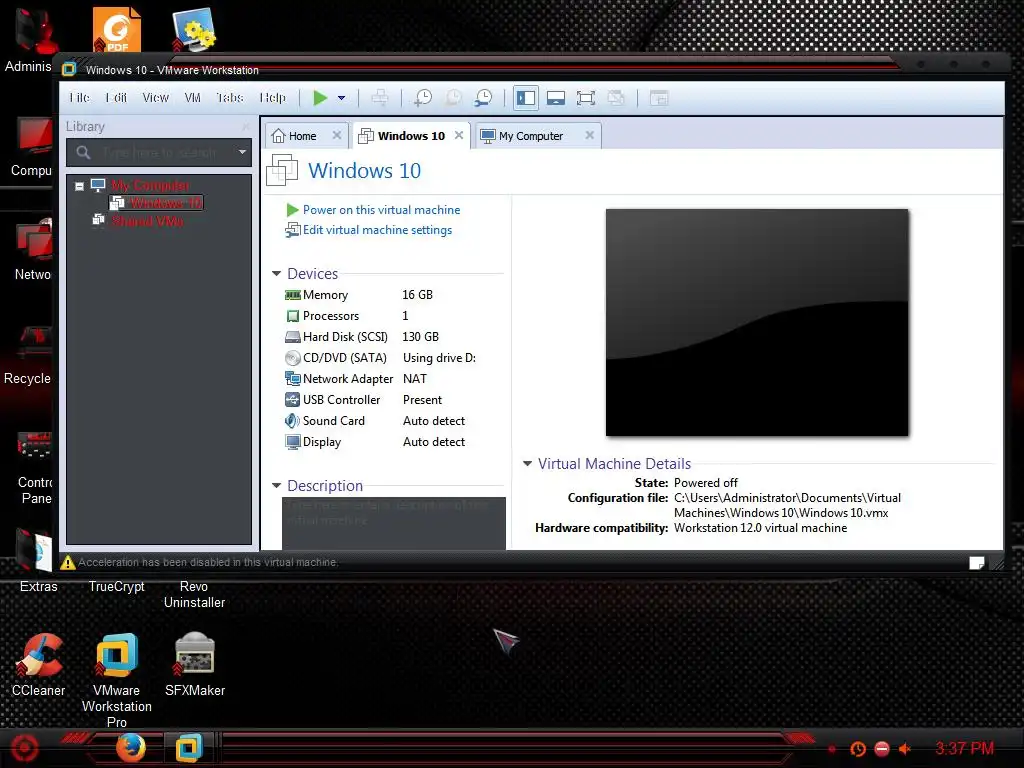Click the Processors device icon
Viewport: 1024px width, 768px height.
293,316
